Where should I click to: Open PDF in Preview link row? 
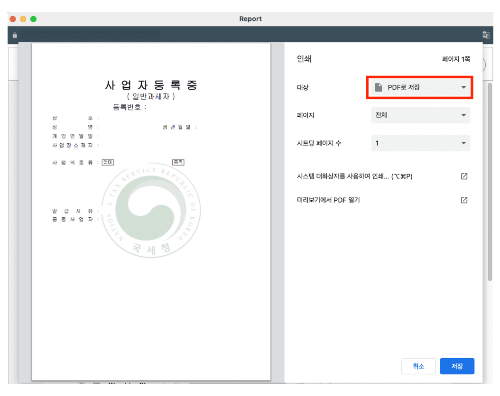(x=382, y=200)
